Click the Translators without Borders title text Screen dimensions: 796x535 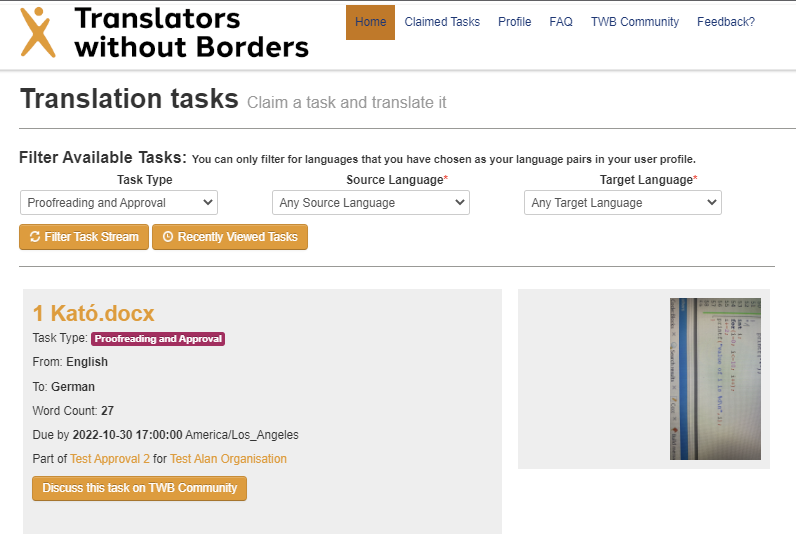(191, 32)
